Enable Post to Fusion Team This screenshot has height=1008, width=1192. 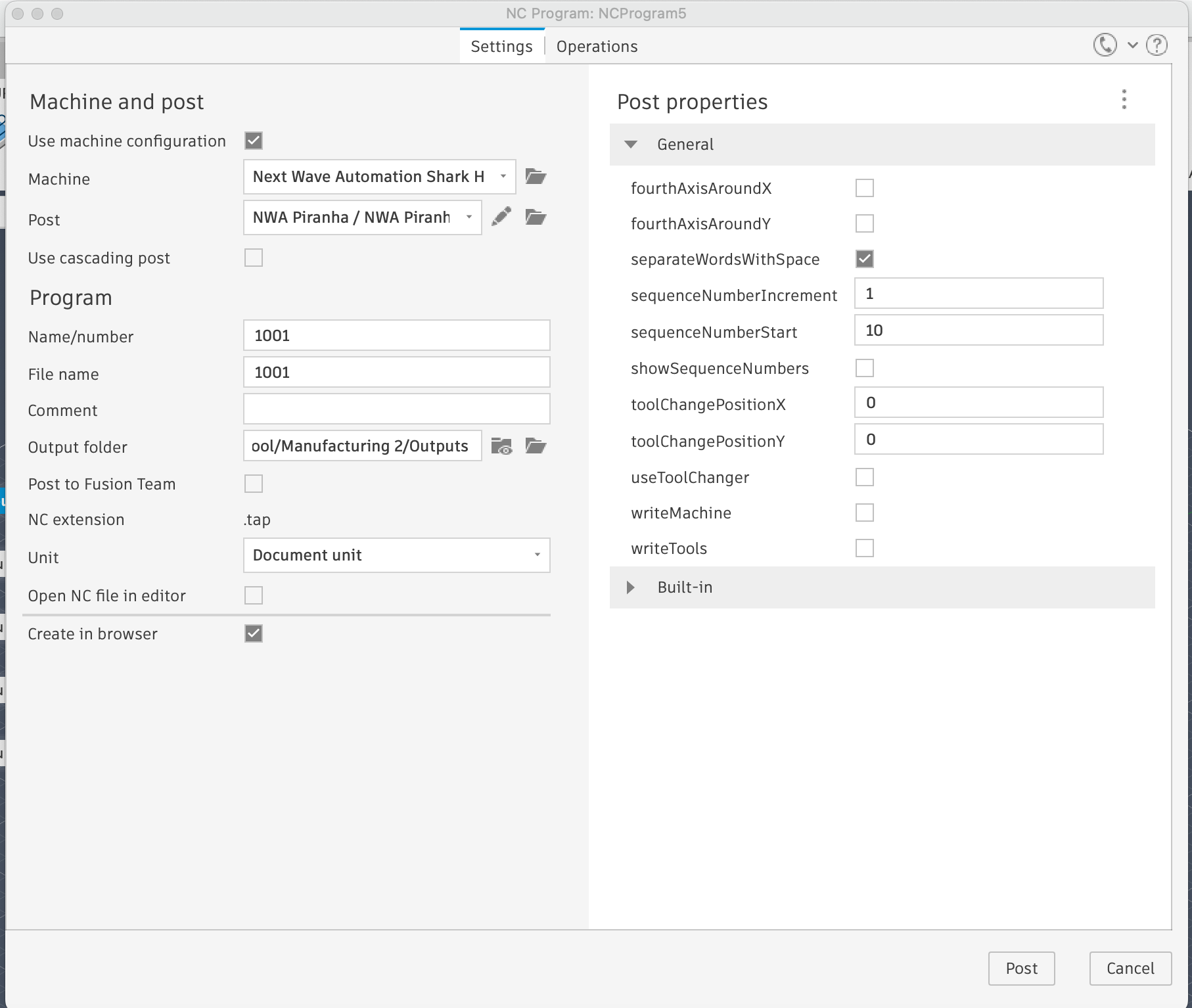pyautogui.click(x=254, y=484)
